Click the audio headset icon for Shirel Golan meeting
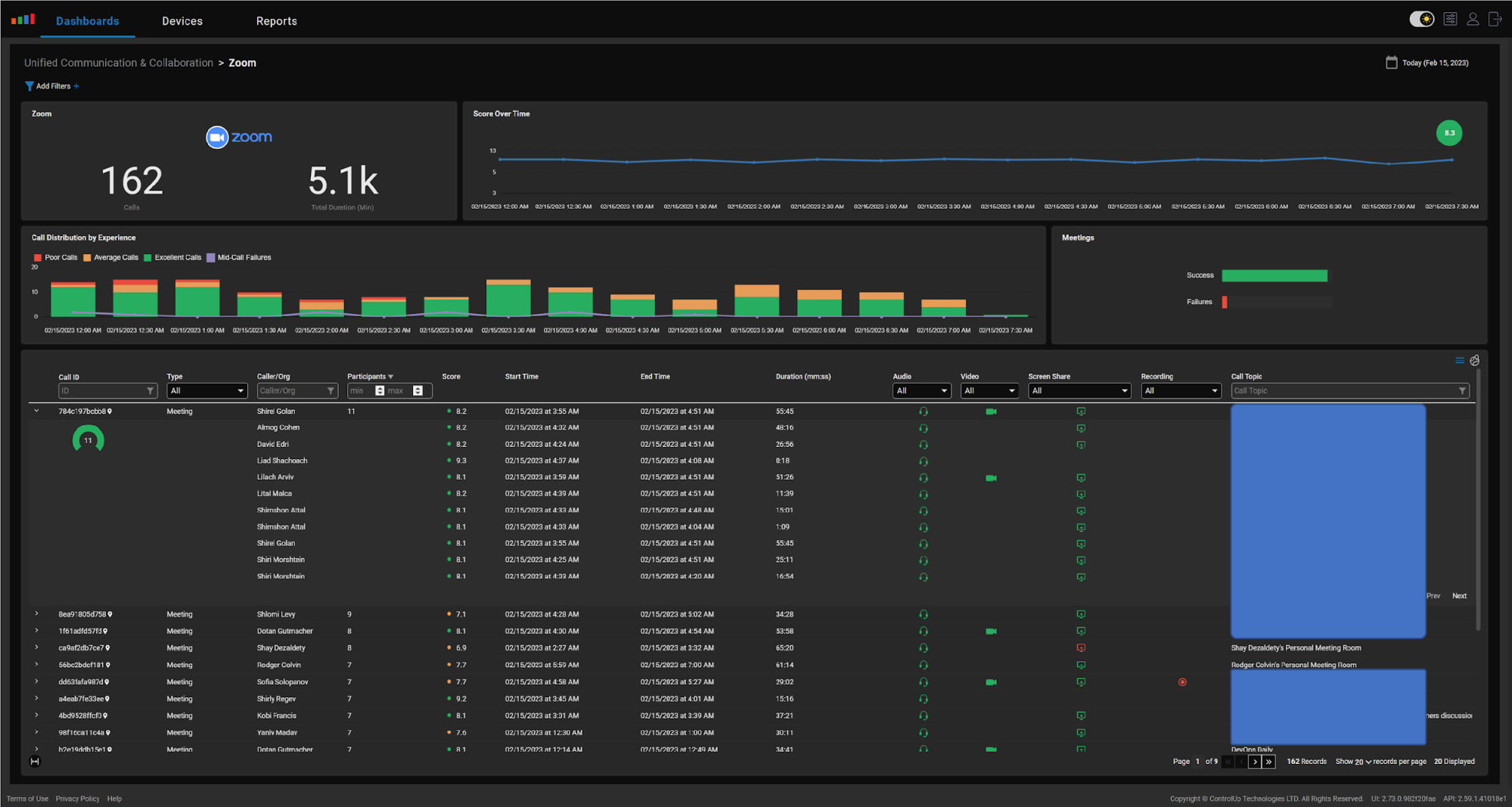The image size is (1512, 807). point(924,411)
